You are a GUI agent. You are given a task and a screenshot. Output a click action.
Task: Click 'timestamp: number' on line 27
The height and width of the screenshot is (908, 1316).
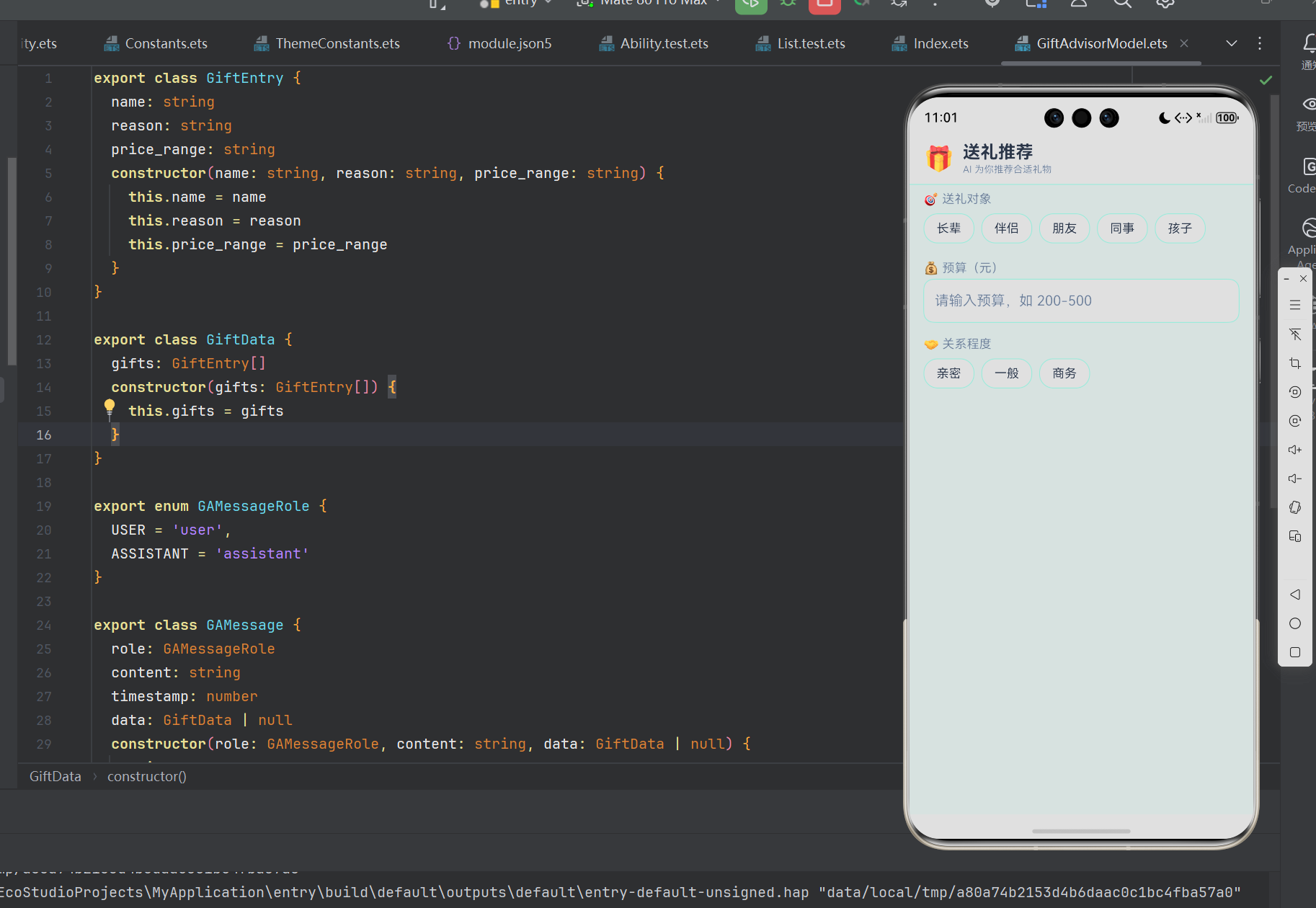click(184, 696)
